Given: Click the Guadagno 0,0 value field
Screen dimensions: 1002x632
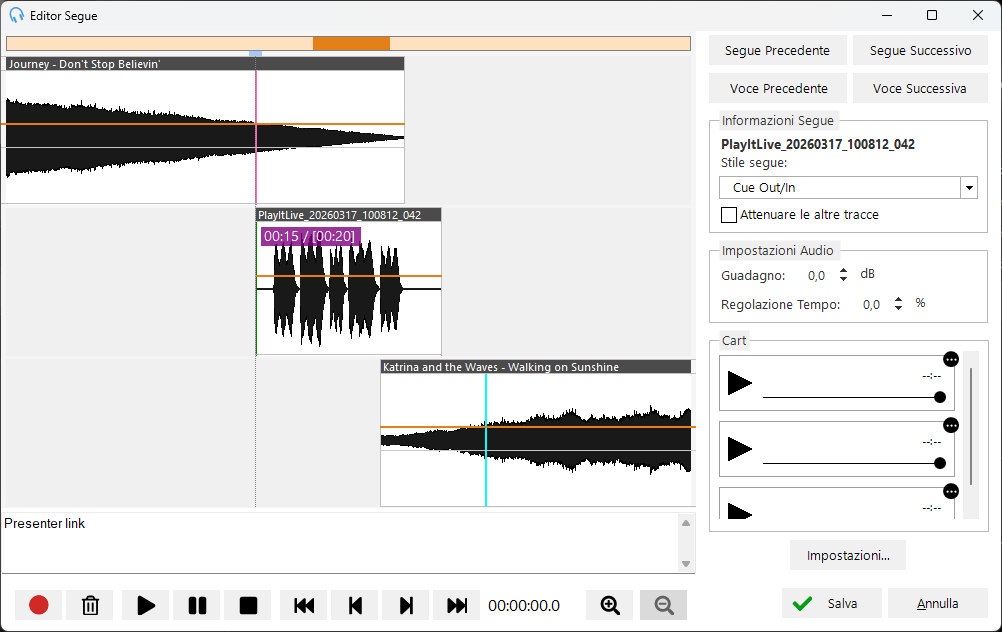Looking at the screenshot, I should pyautogui.click(x=816, y=275).
